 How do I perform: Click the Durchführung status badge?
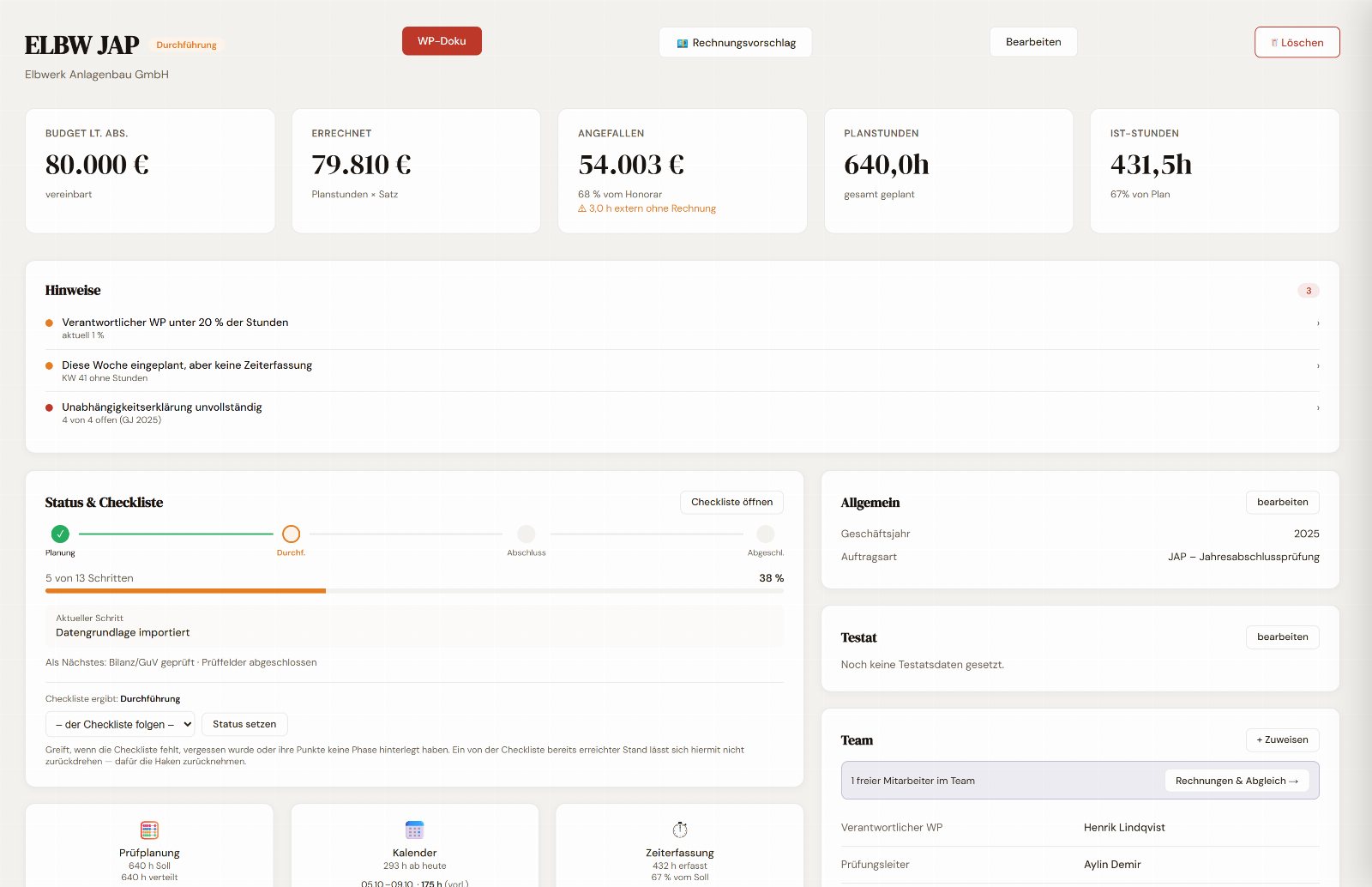tap(186, 45)
